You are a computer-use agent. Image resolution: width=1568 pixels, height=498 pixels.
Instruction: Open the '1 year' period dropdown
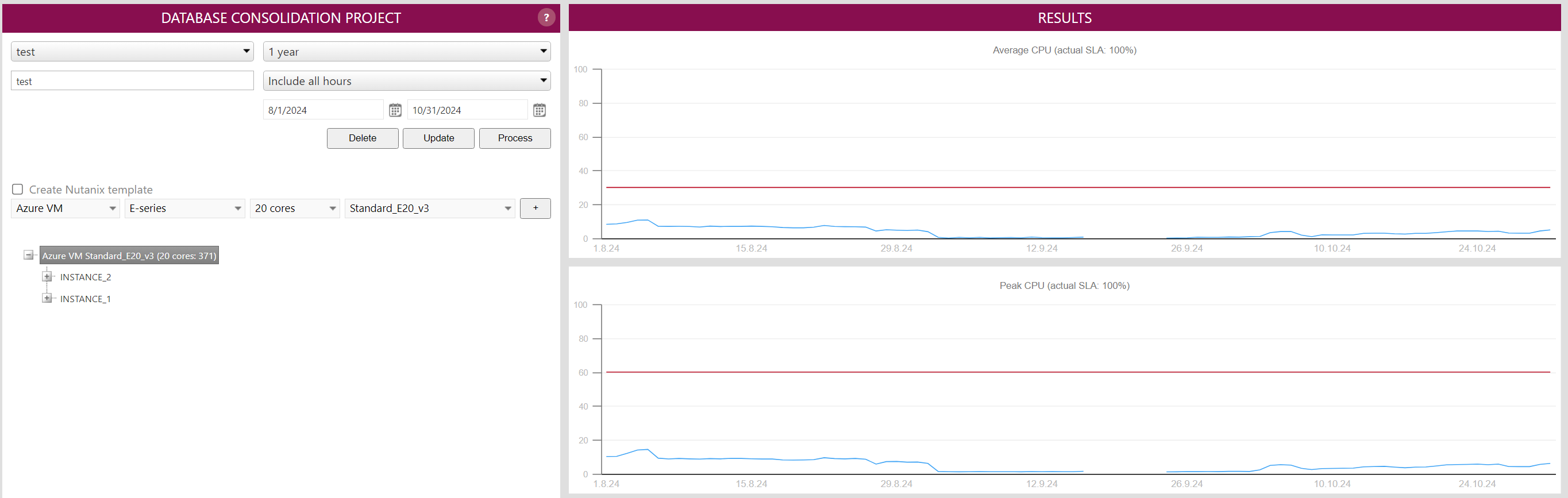point(407,52)
